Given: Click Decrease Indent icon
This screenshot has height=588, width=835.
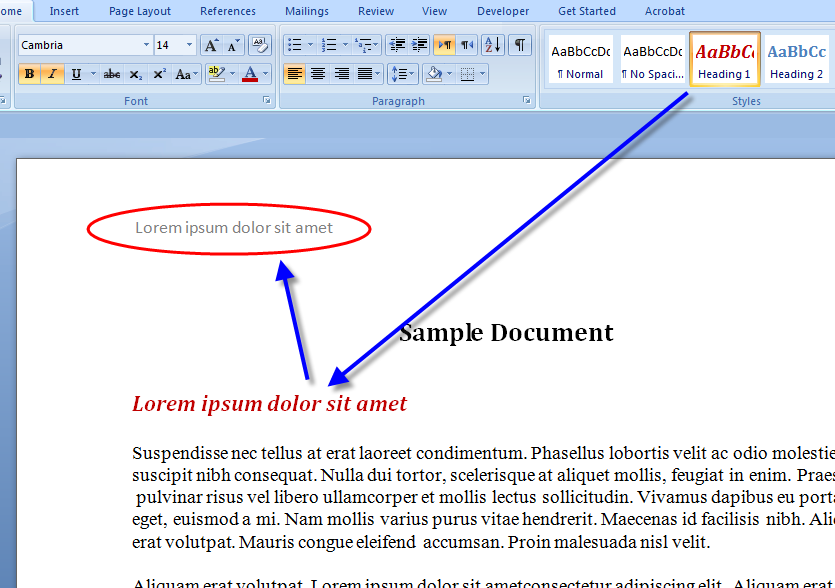Looking at the screenshot, I should [x=397, y=45].
